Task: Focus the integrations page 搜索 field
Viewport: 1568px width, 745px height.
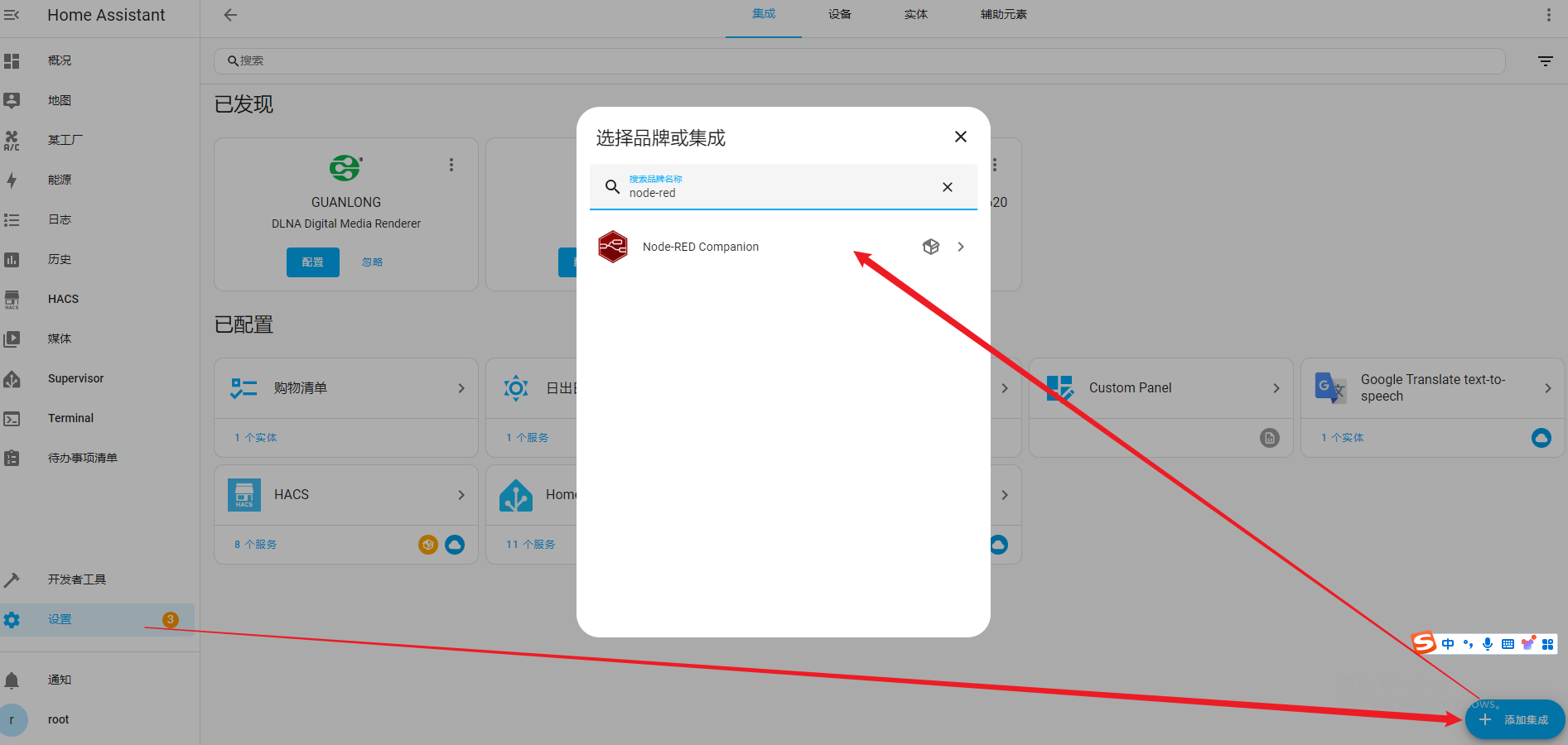Action: point(860,60)
